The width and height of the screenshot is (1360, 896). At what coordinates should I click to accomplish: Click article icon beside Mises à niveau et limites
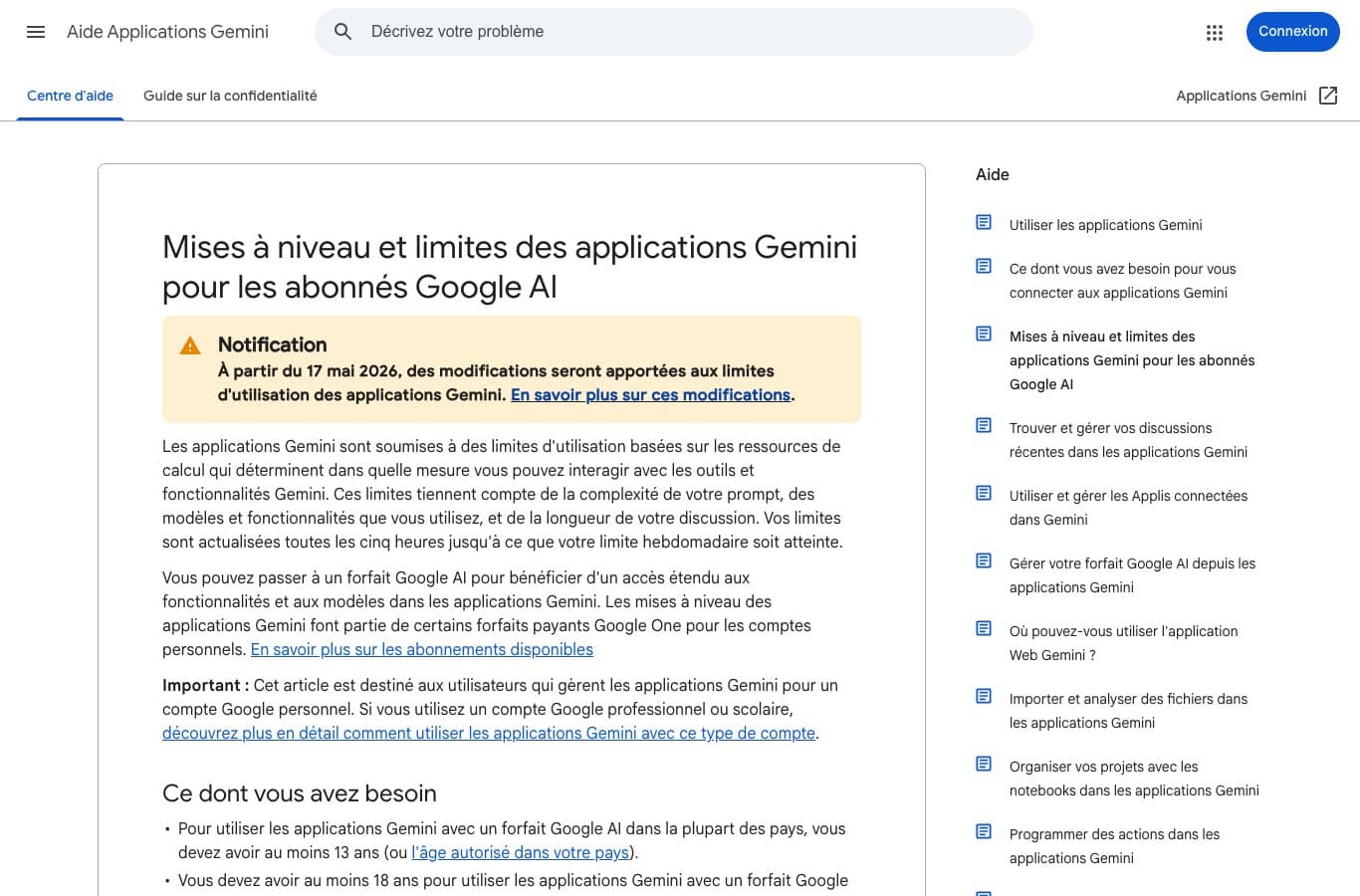point(984,335)
